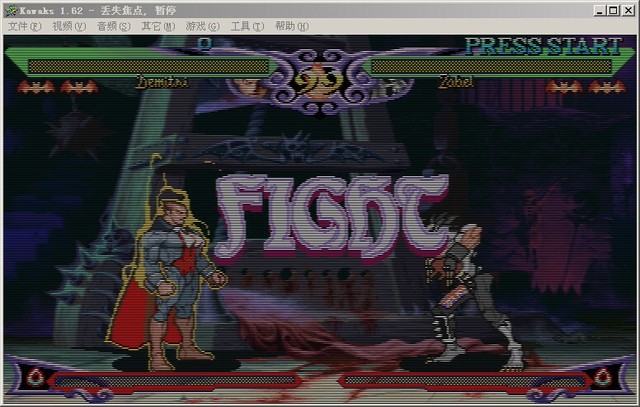Close the Kawaks emulator window
This screenshot has height=407, width=640.
pos(628,11)
